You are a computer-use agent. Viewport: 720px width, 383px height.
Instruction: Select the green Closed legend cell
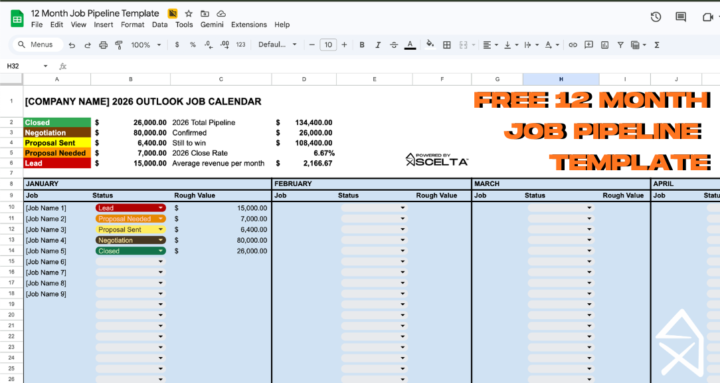pos(57,123)
